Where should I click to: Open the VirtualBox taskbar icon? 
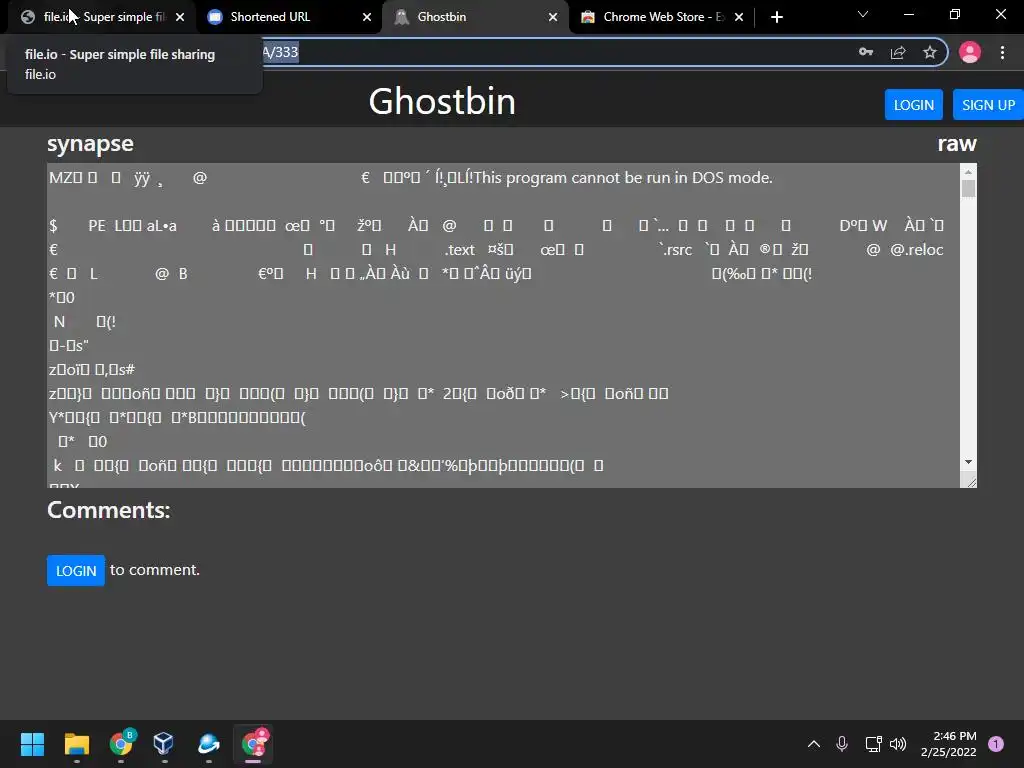pos(164,744)
